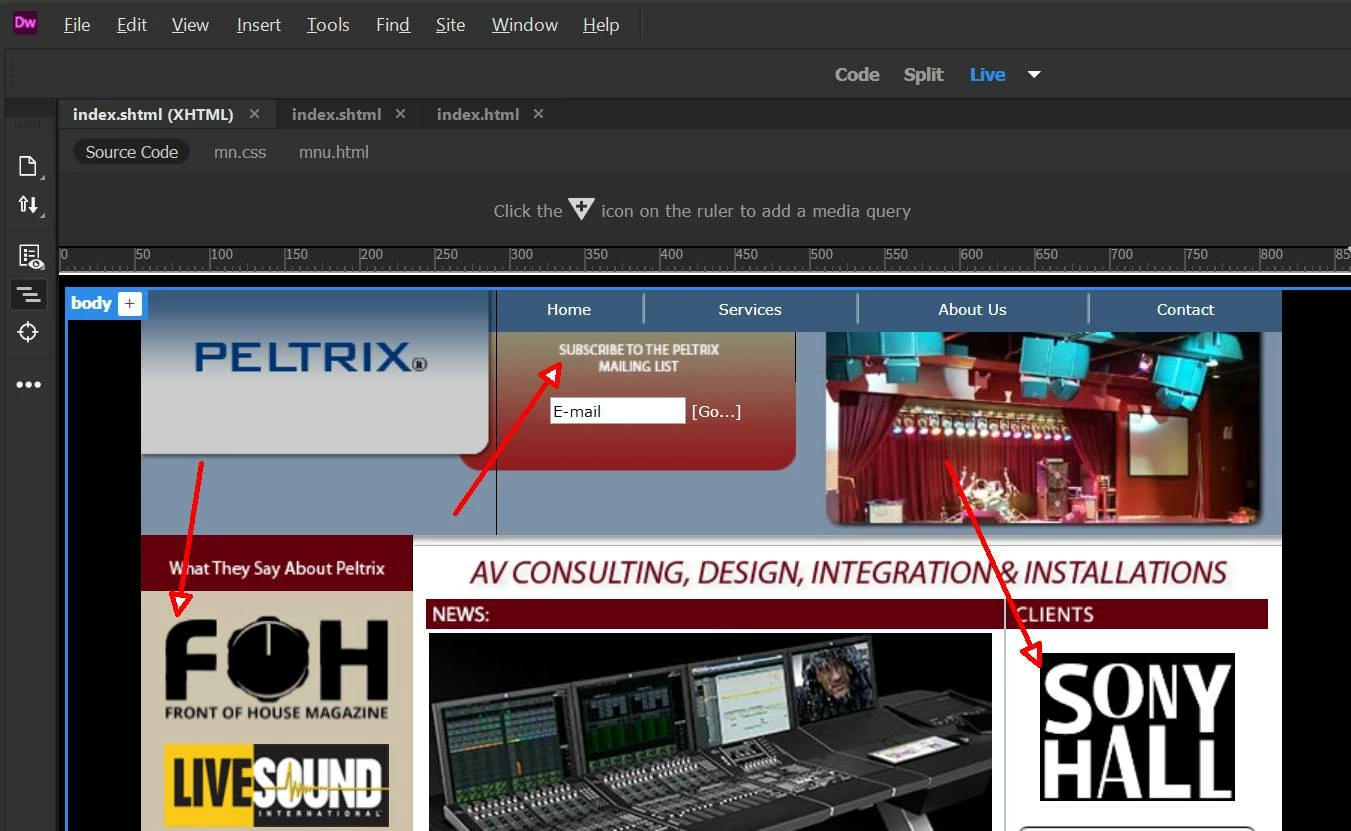1351x831 pixels.
Task: Click the plus button beside body tag
Action: pos(130,304)
